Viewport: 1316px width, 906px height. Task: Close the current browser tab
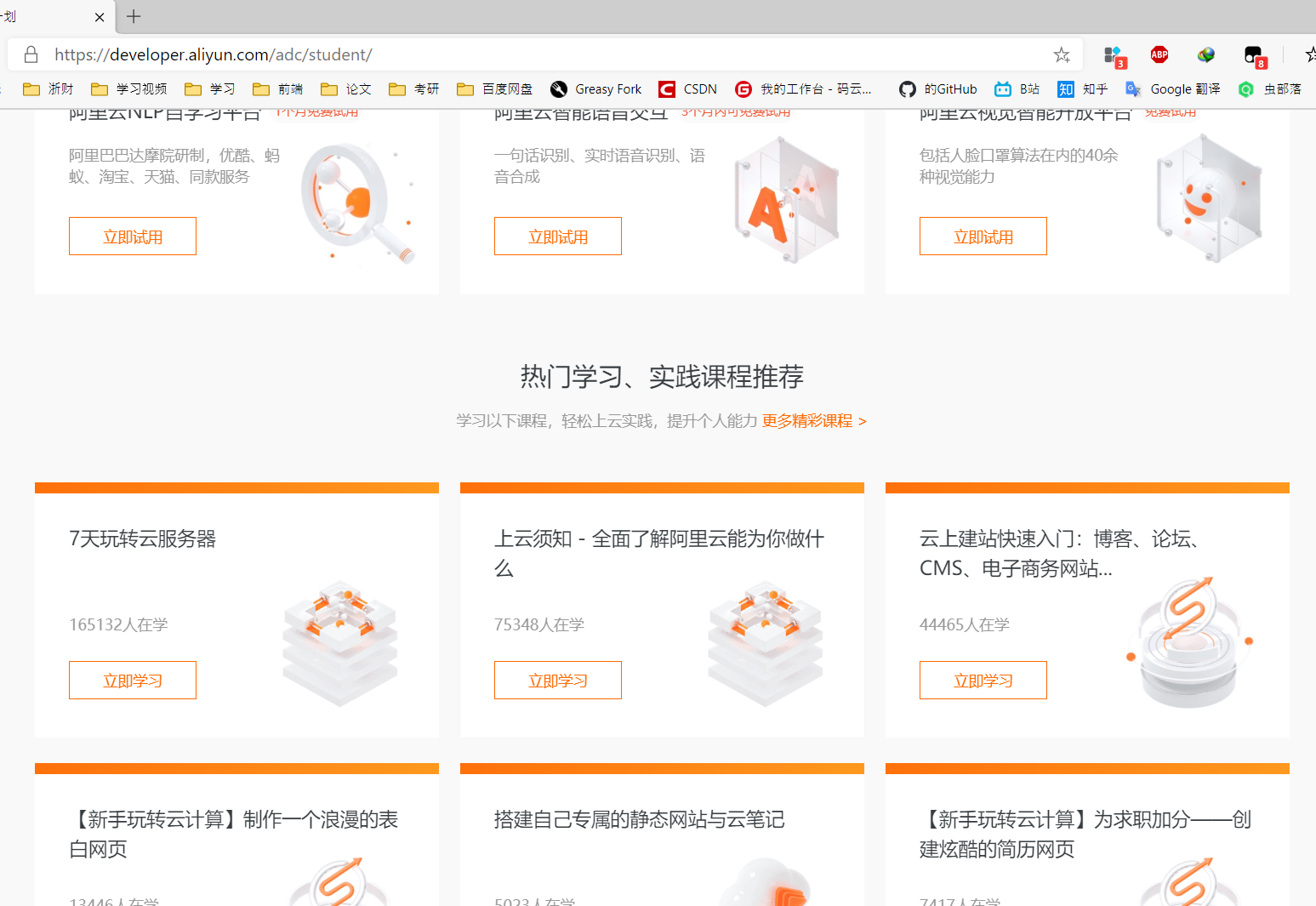point(100,17)
